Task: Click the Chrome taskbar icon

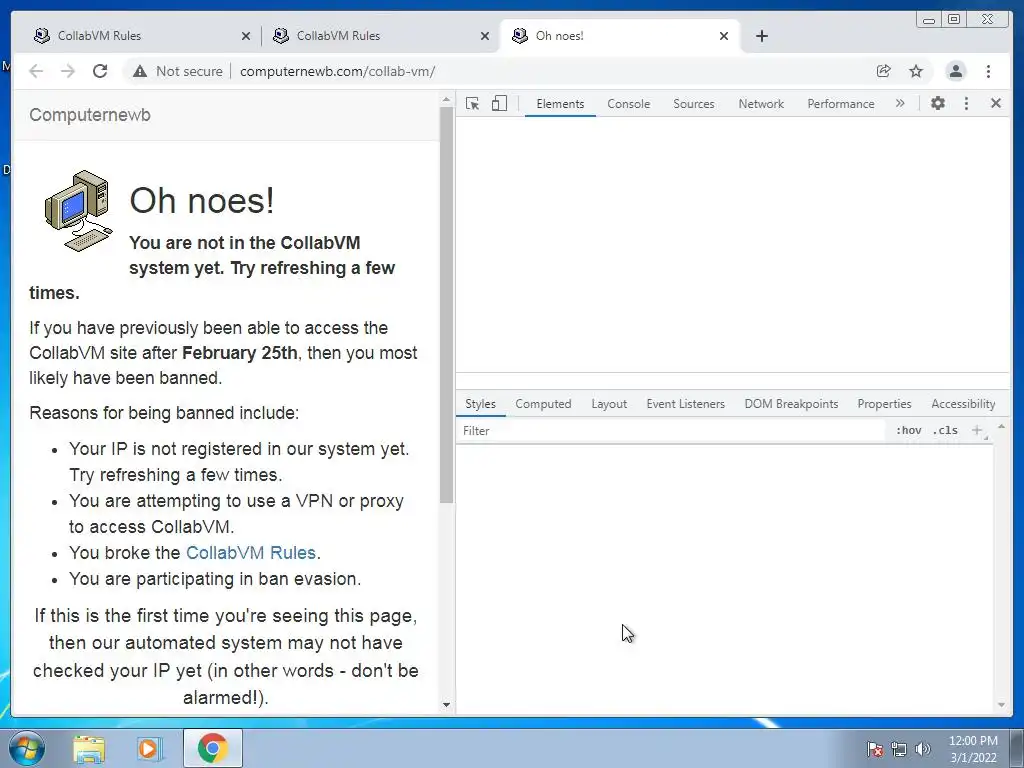Action: pyautogui.click(x=212, y=748)
